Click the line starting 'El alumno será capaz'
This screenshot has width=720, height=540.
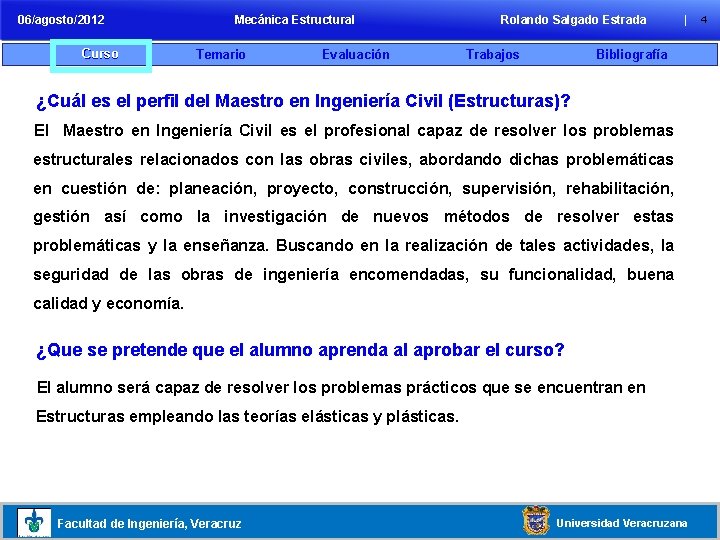(x=341, y=388)
